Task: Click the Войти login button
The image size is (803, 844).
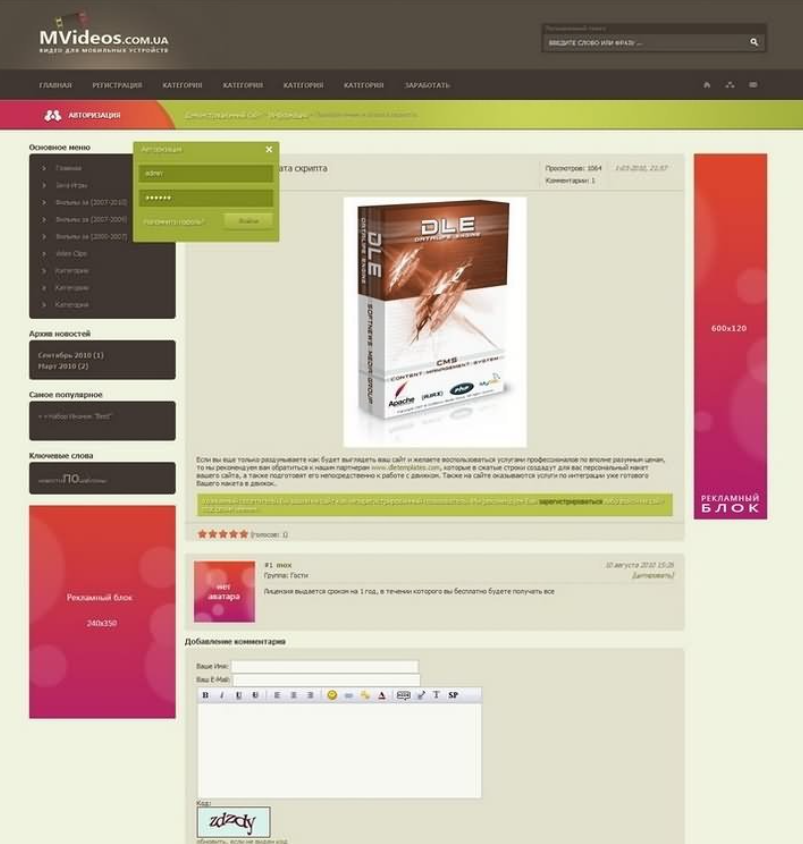Action: pyautogui.click(x=248, y=221)
